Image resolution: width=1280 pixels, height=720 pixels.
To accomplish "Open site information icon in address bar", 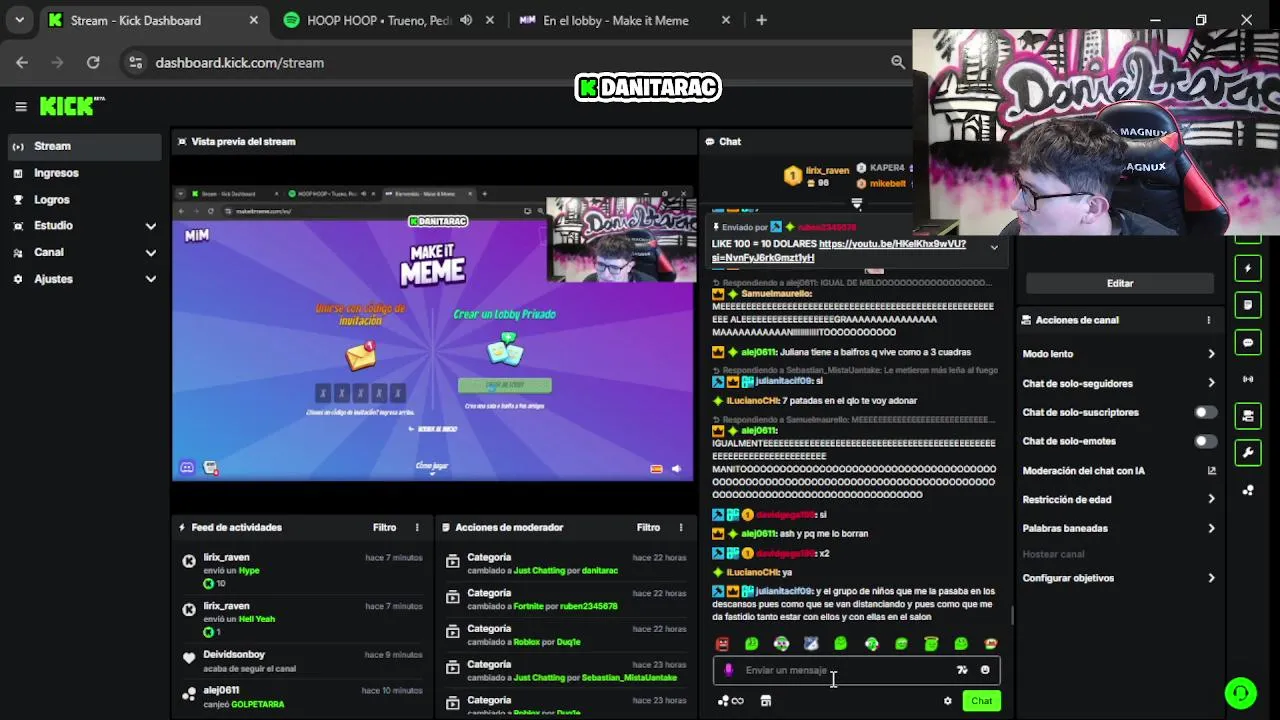I will [x=136, y=62].
